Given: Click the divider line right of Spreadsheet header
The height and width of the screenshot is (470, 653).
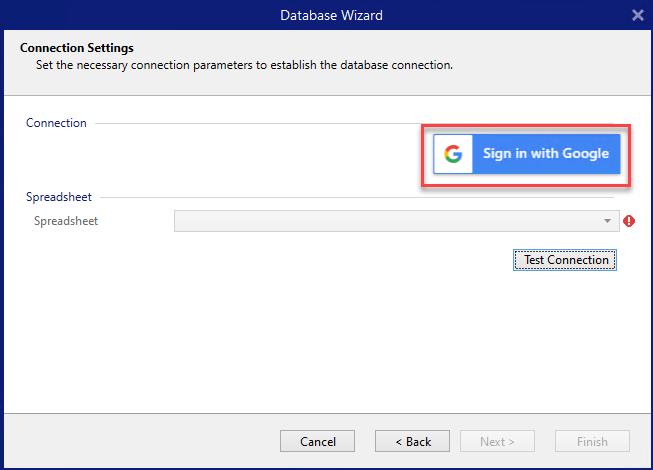Looking at the screenshot, I should 350,197.
